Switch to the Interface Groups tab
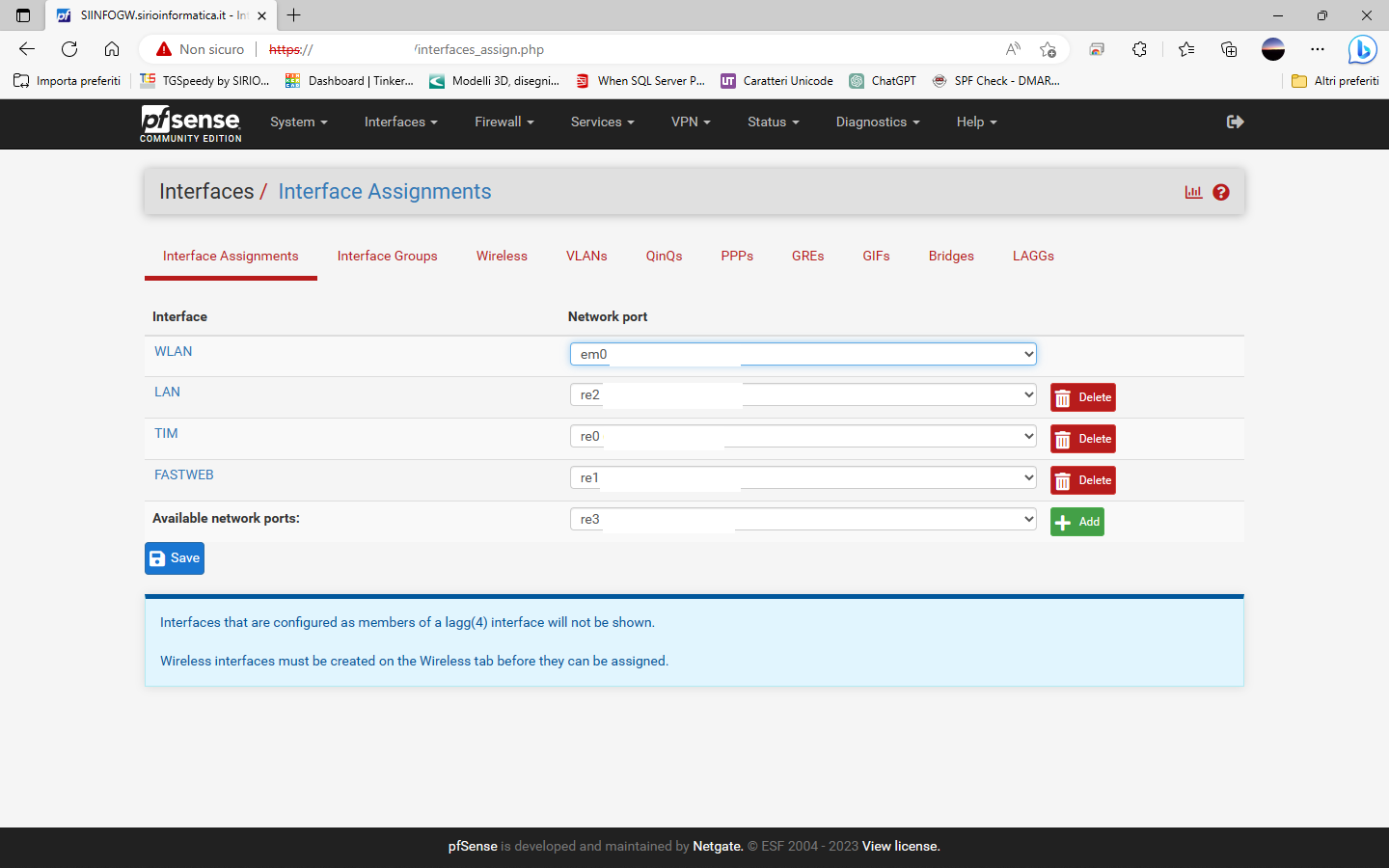The width and height of the screenshot is (1389, 868). pos(388,256)
